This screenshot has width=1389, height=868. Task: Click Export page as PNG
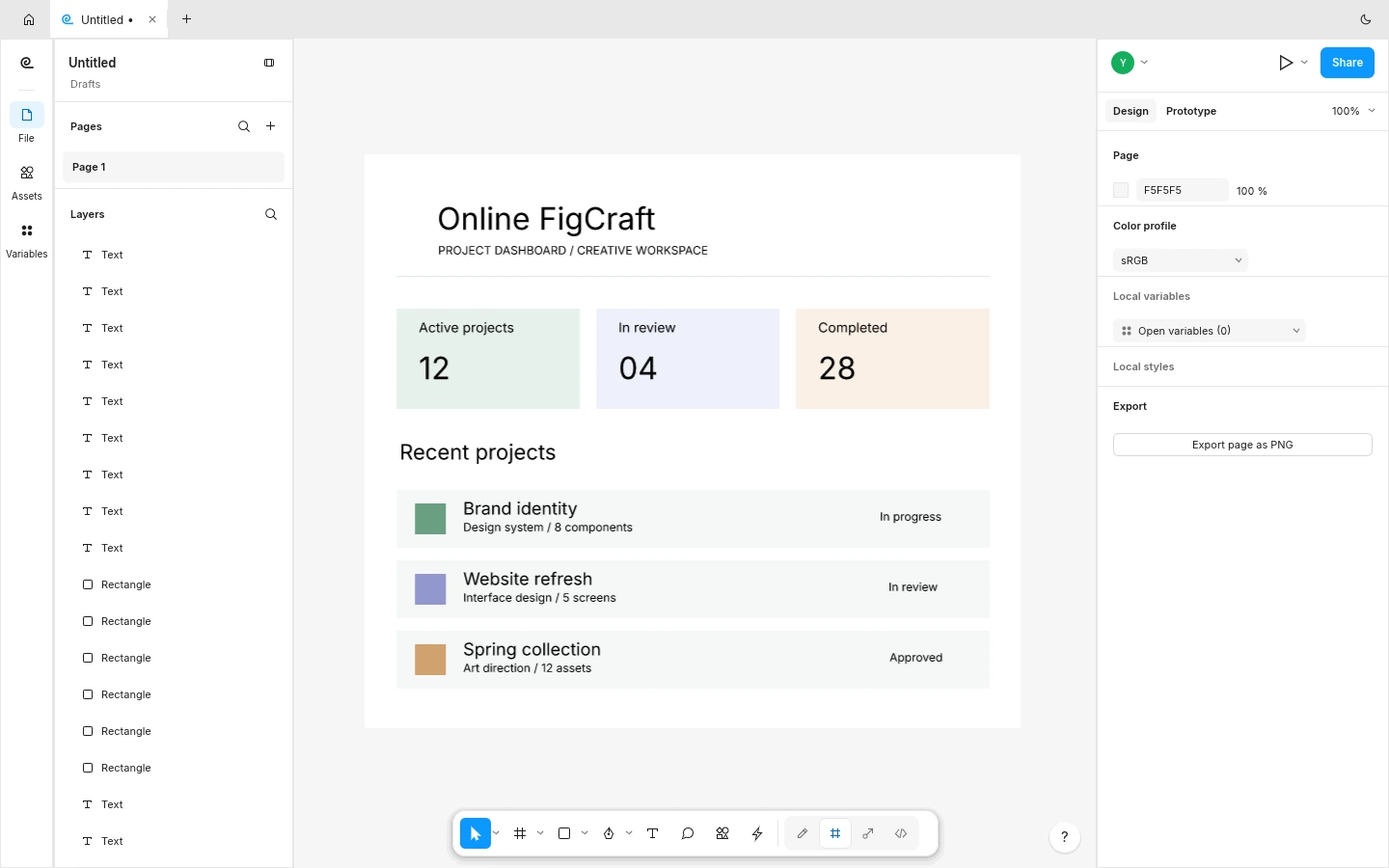coord(1242,445)
